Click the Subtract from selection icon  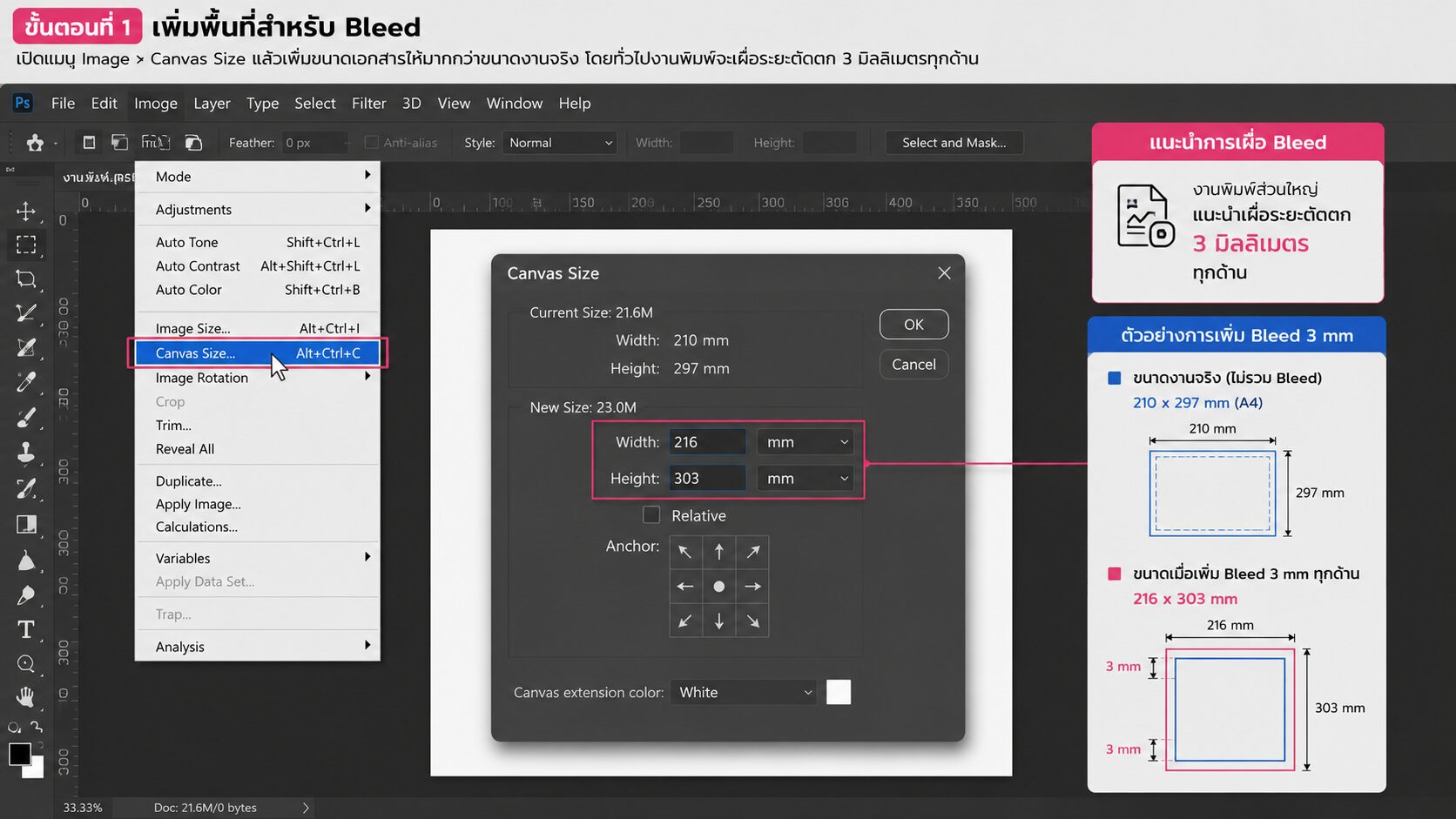point(155,143)
